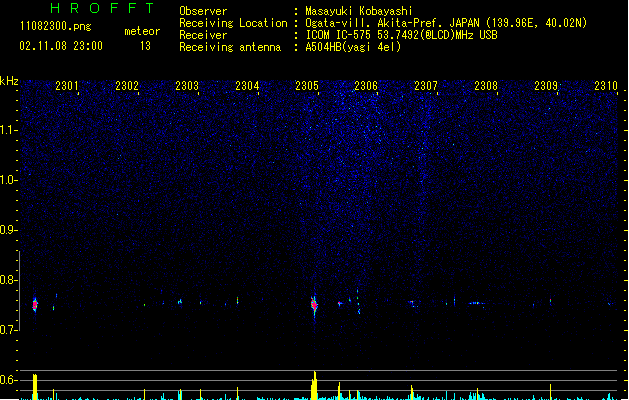Click the 2305 time marker
Viewport: 629px width, 400px height.
tap(307, 86)
